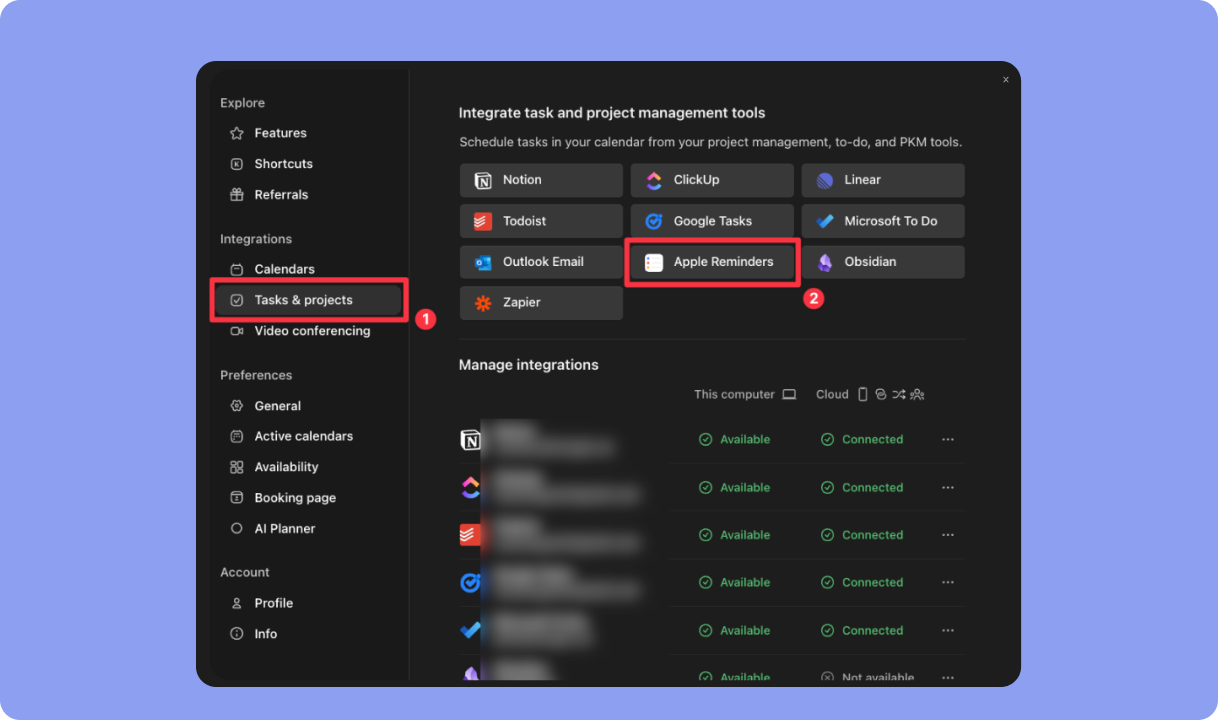
Task: Click the Todoist integration button
Action: 541,221
